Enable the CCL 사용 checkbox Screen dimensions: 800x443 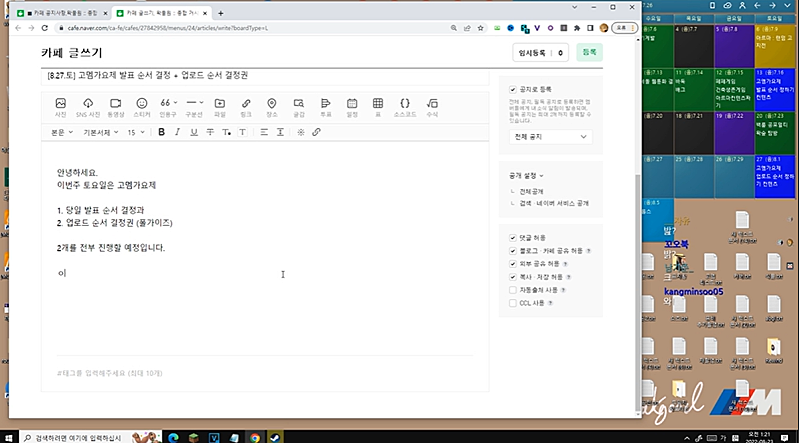click(x=513, y=303)
